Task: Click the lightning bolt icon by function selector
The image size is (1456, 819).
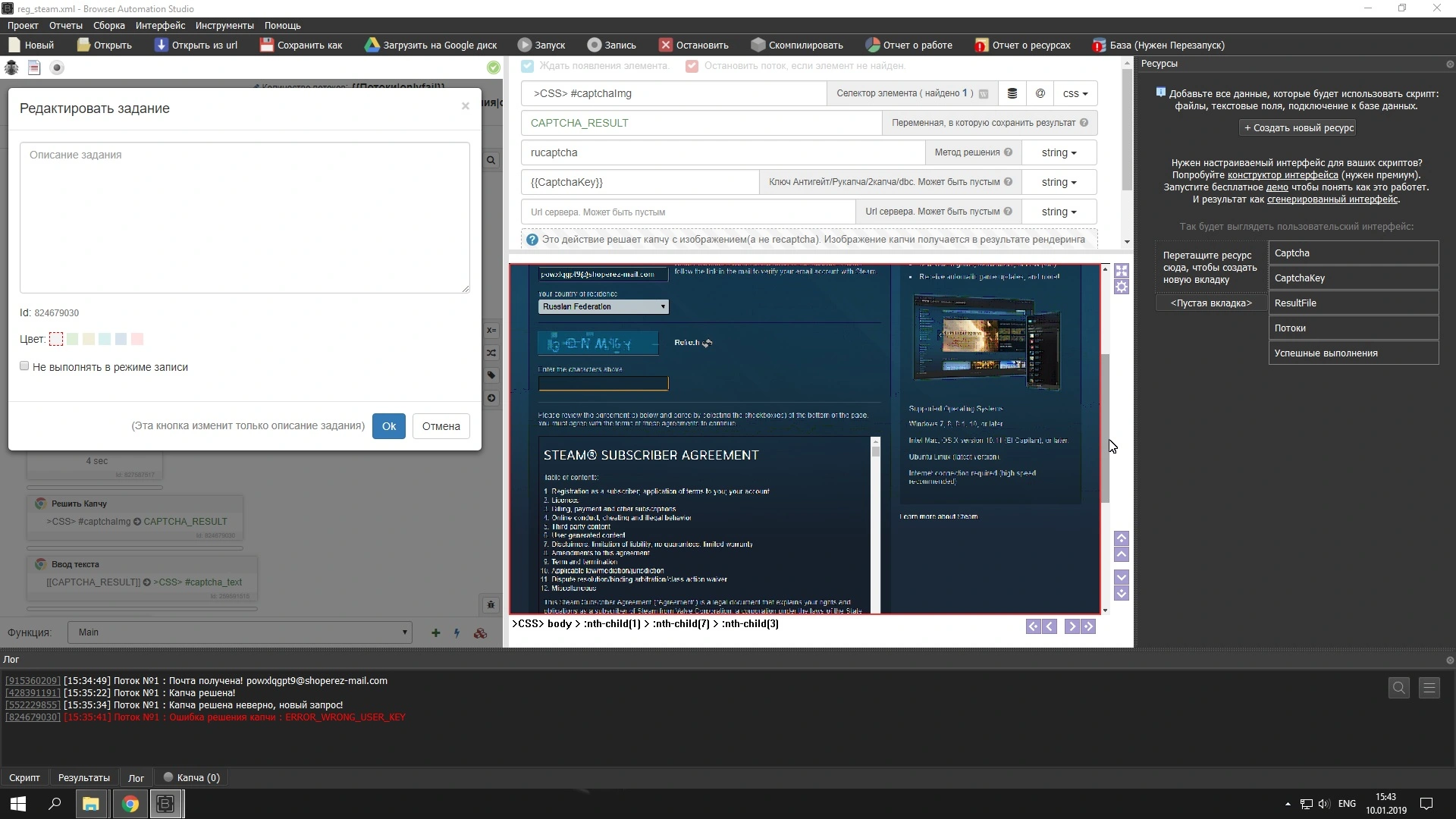Action: (457, 633)
